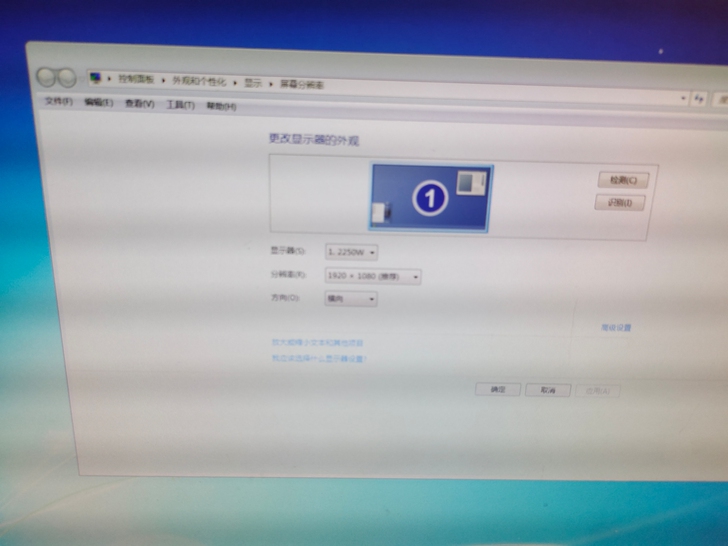
Task: Expand arrow after 外观和个性化 breadcrumb
Action: click(x=235, y=83)
